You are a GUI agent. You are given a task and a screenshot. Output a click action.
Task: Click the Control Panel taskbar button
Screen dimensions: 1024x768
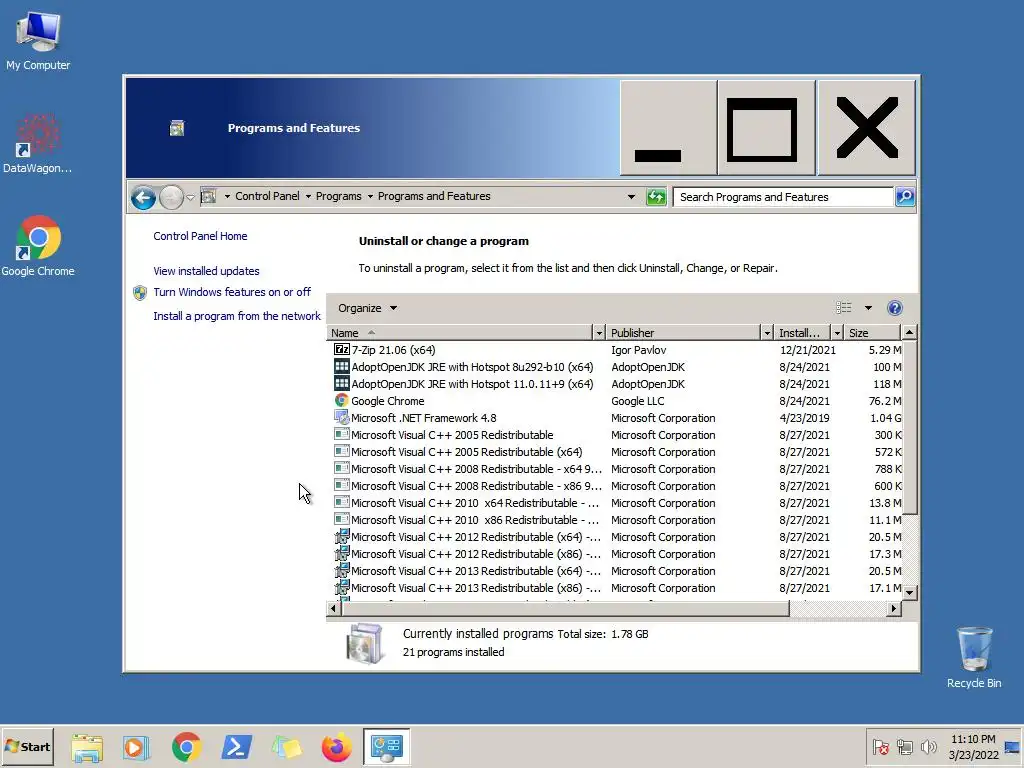(x=387, y=746)
